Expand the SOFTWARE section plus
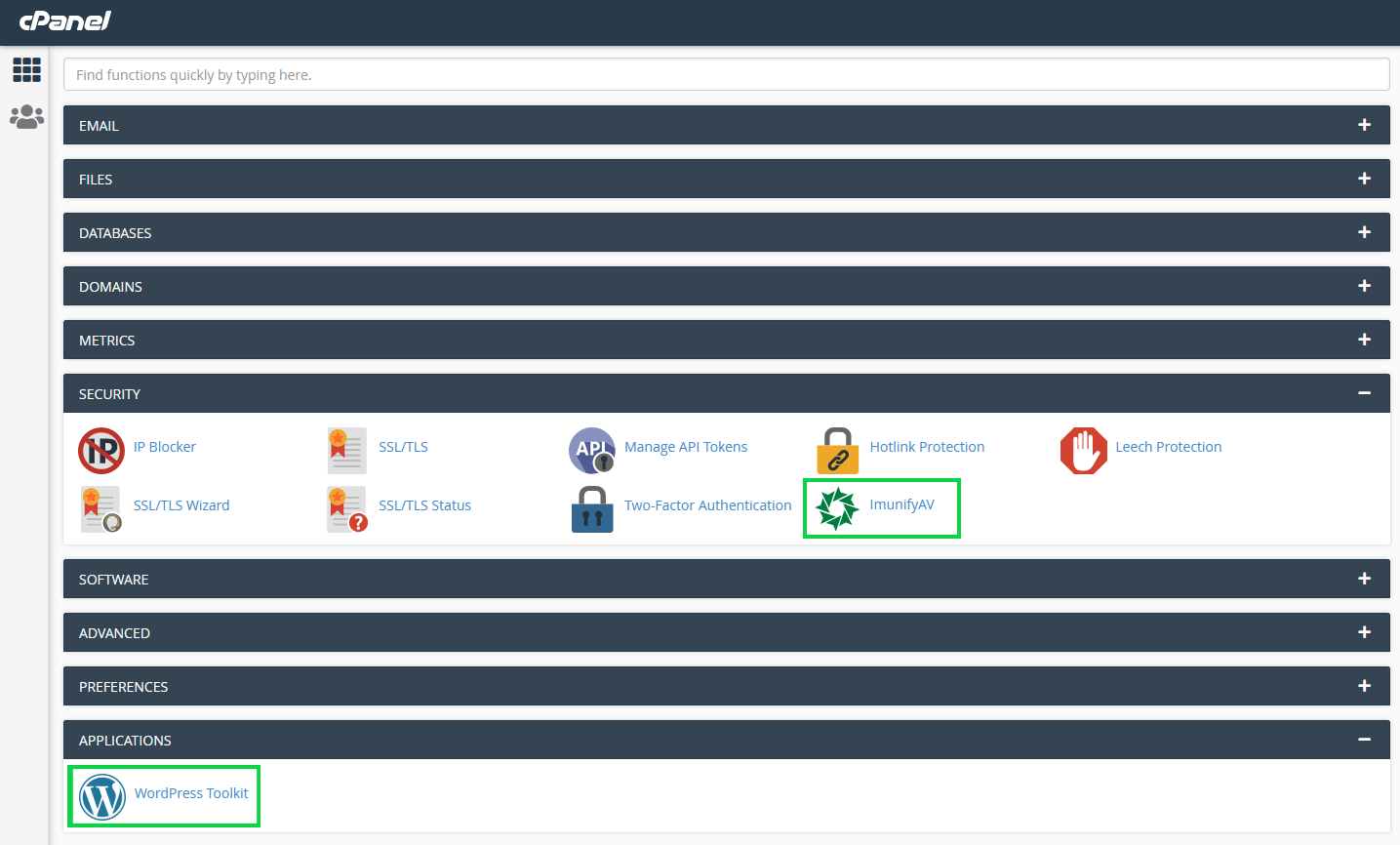 [1364, 579]
